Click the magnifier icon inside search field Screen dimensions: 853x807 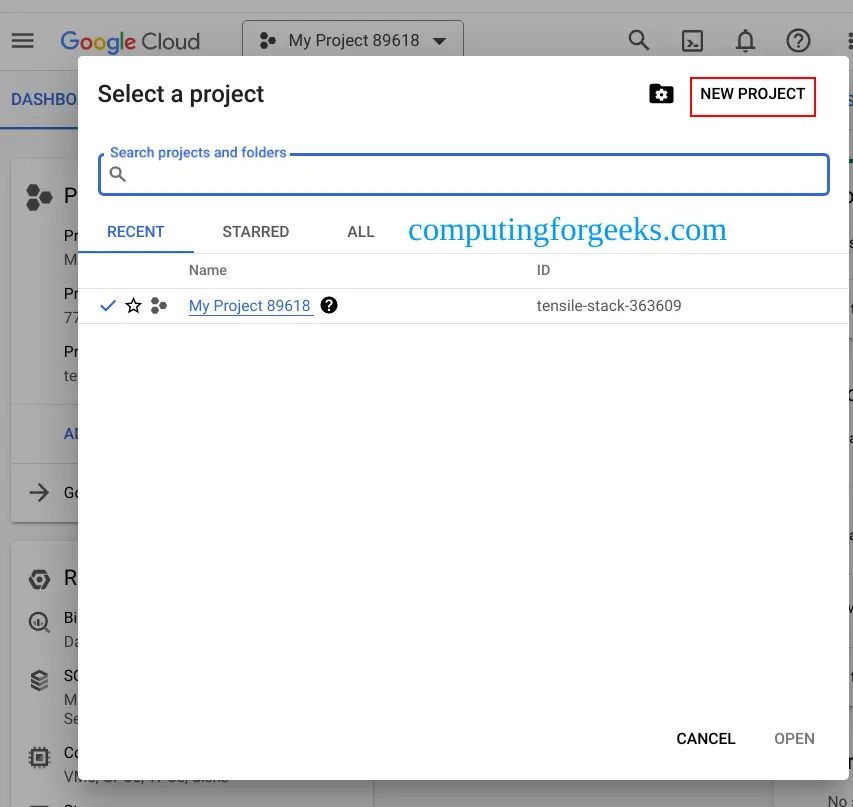point(118,174)
